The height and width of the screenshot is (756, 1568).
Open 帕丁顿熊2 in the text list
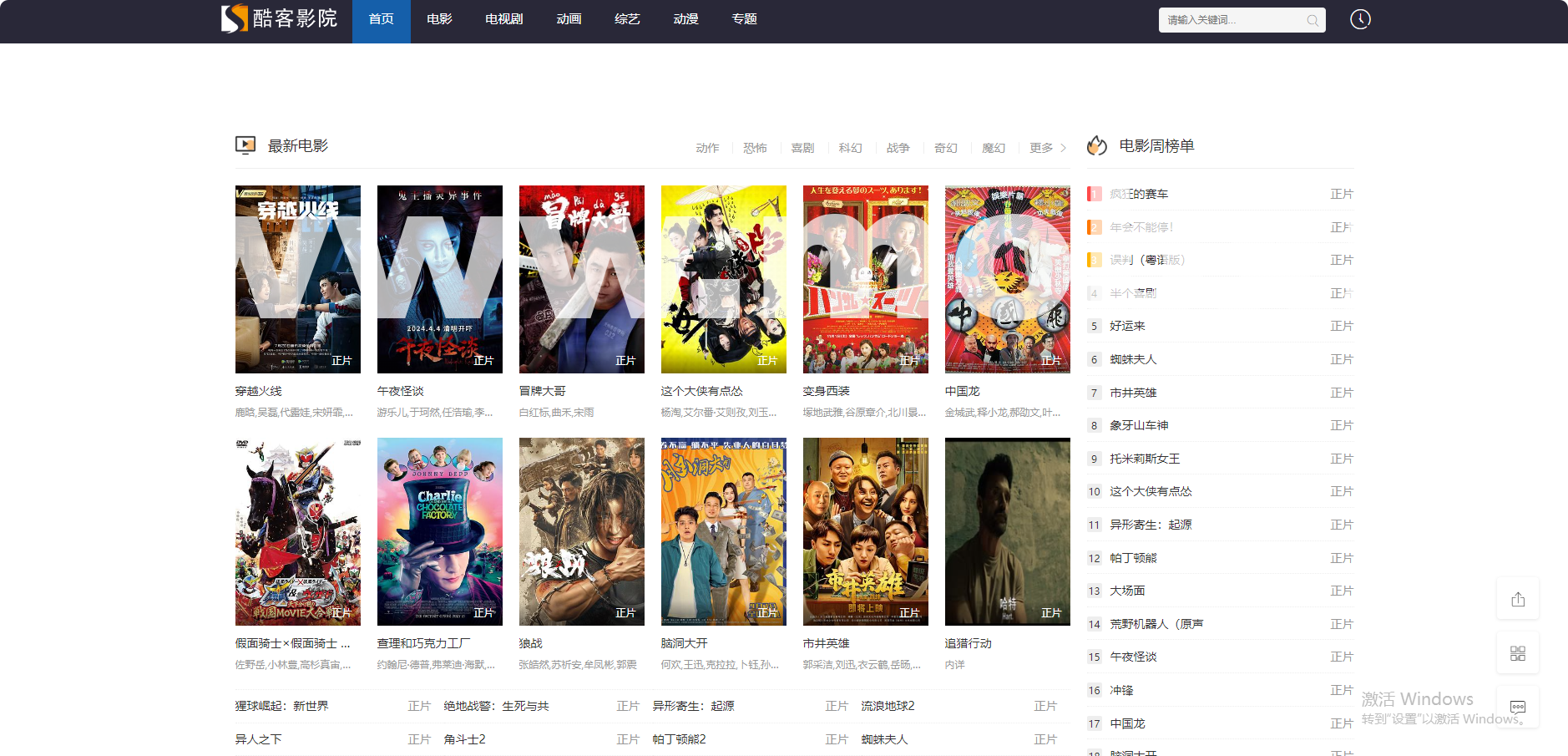coord(680,739)
